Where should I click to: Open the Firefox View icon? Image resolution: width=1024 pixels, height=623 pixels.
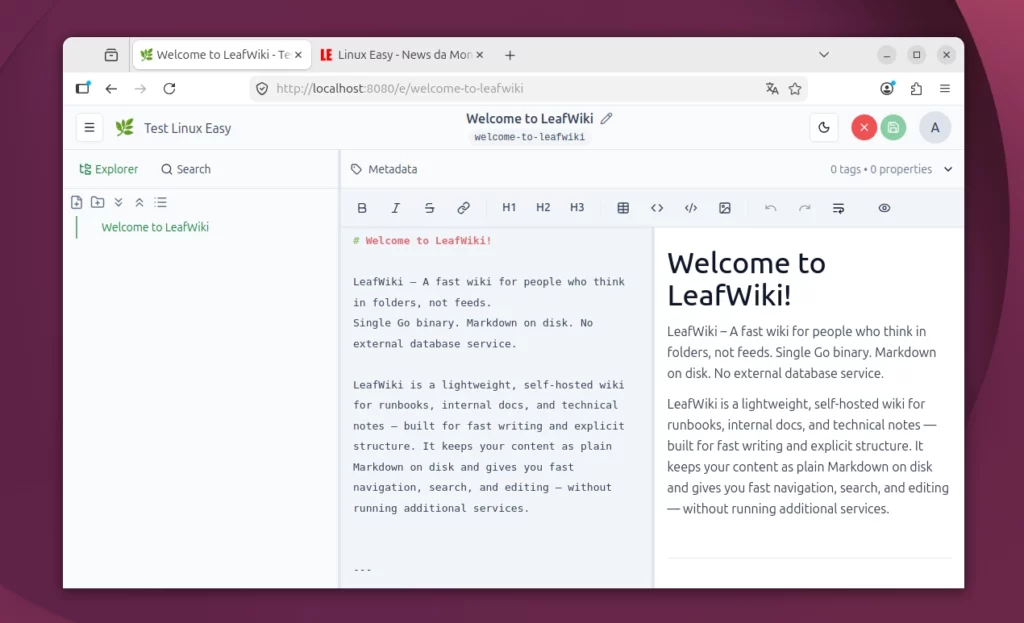coord(111,55)
